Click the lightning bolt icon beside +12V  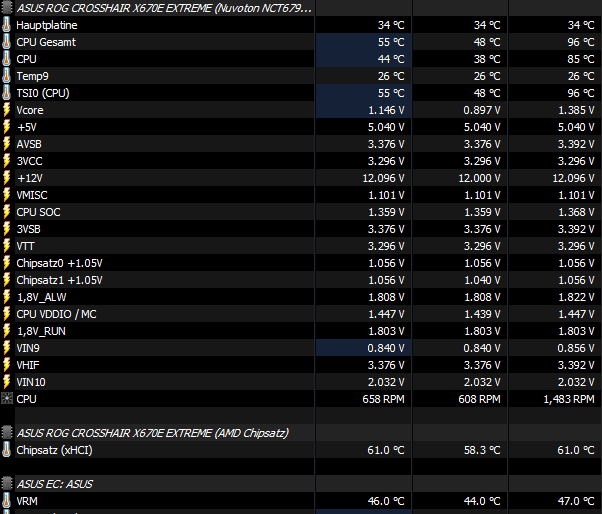pos(7,178)
